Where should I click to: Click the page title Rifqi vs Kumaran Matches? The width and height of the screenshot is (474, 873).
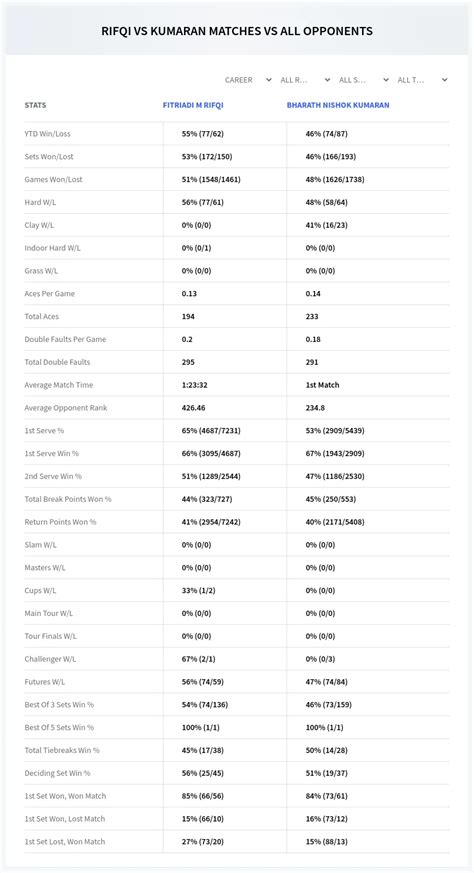237,31
